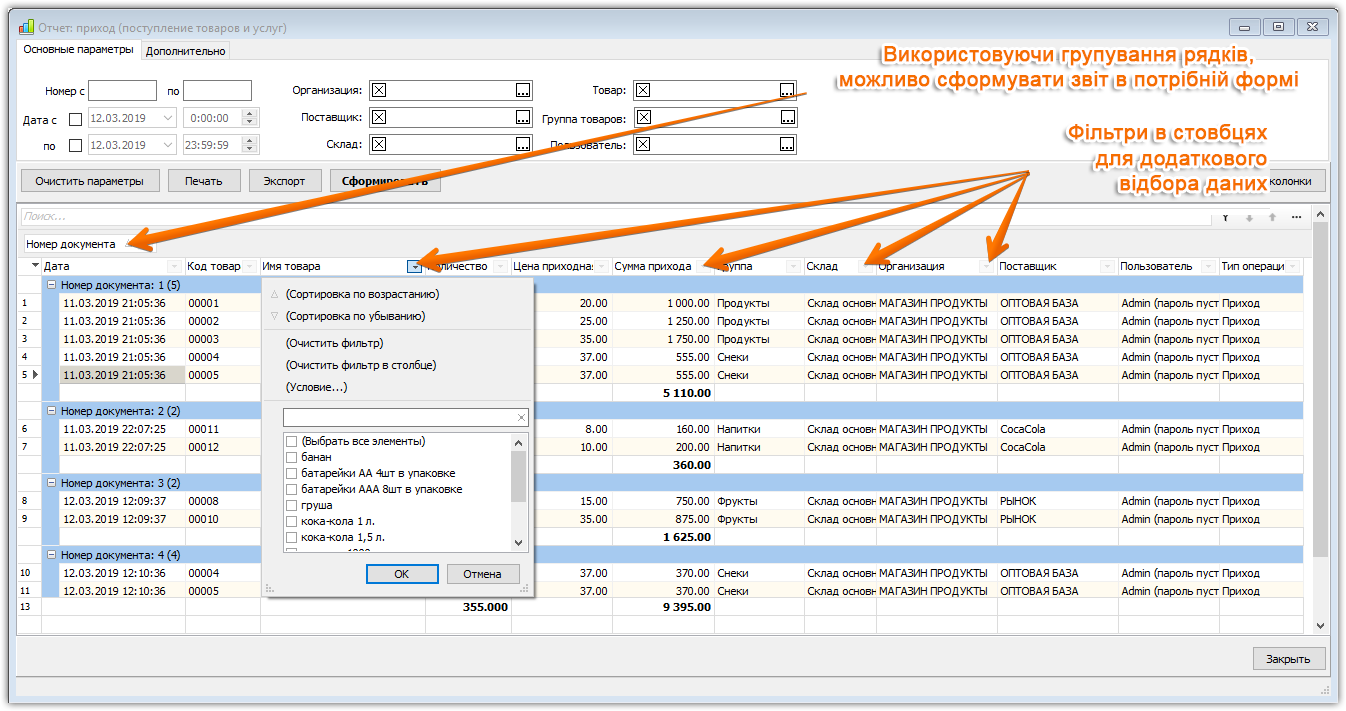This screenshot has height=711, width=1346.
Task: Click the 'Номер с' input field
Action: click(x=123, y=91)
